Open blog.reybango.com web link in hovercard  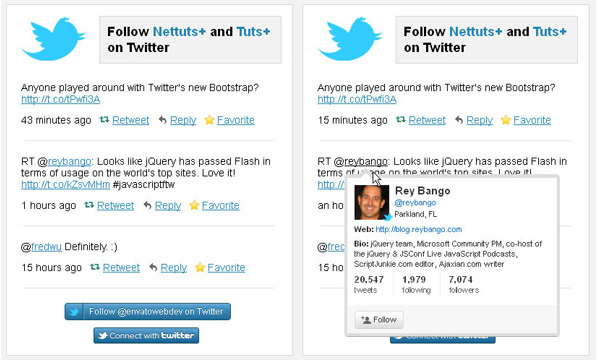(419, 230)
